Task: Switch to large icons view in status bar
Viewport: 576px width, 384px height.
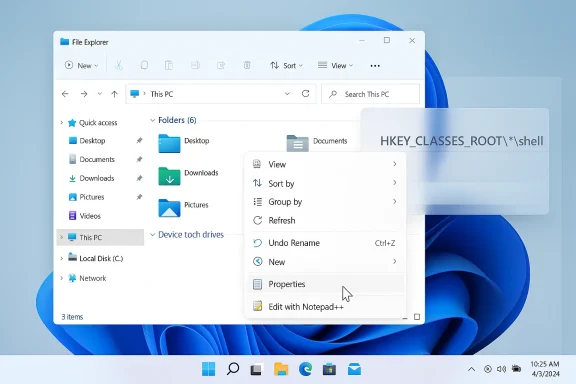Action: 417,317
